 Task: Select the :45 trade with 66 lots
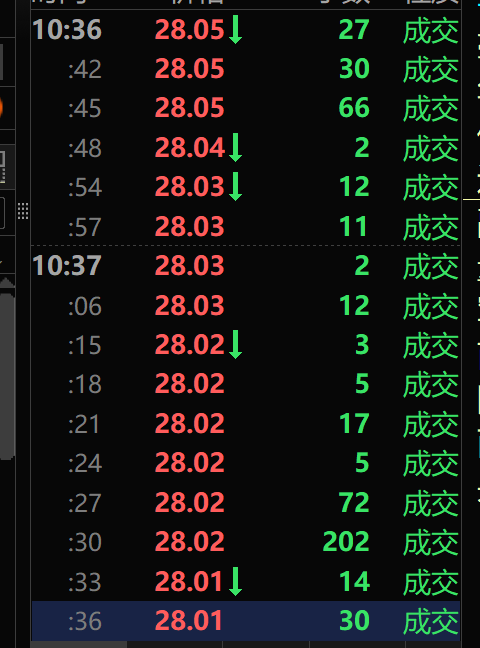click(x=246, y=108)
